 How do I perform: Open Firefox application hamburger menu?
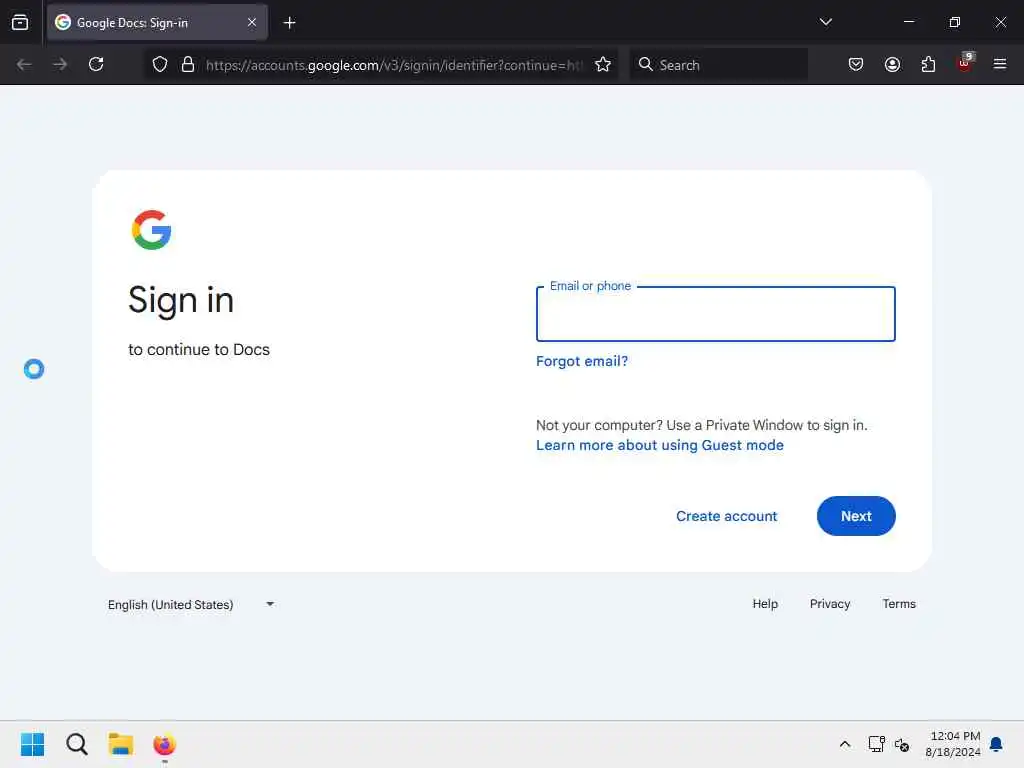1000,64
